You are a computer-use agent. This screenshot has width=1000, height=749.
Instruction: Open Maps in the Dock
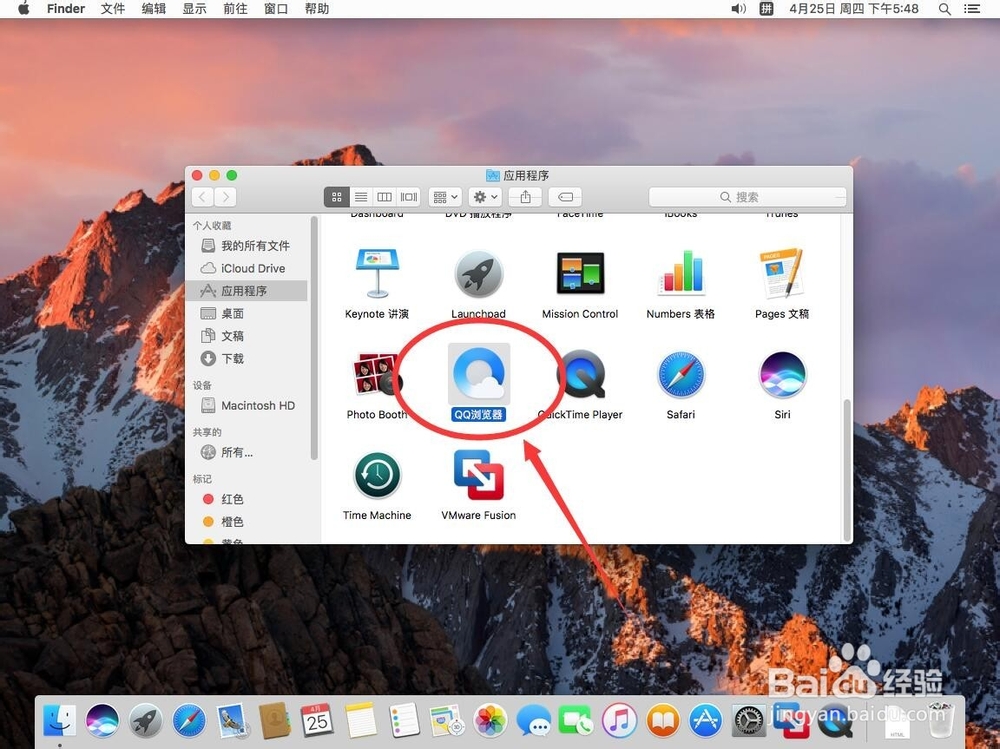coord(446,721)
